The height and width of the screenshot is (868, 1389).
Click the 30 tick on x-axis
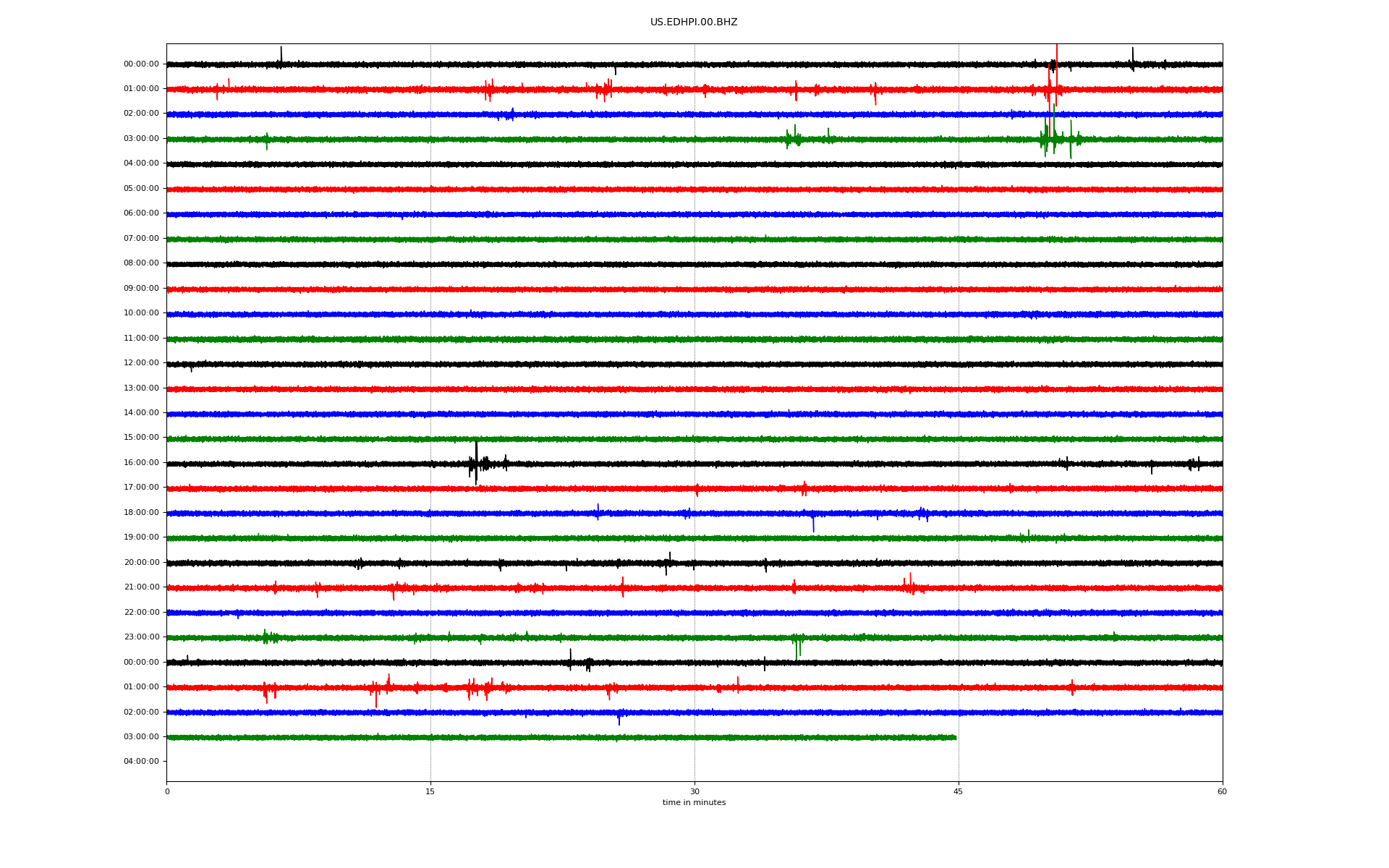click(x=694, y=792)
